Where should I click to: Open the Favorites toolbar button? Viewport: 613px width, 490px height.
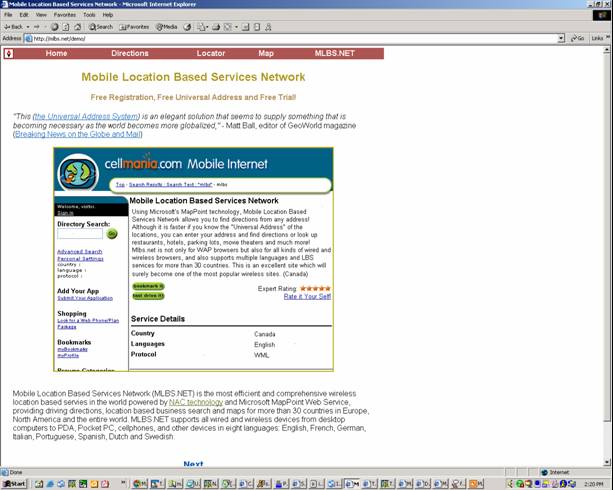[134, 27]
